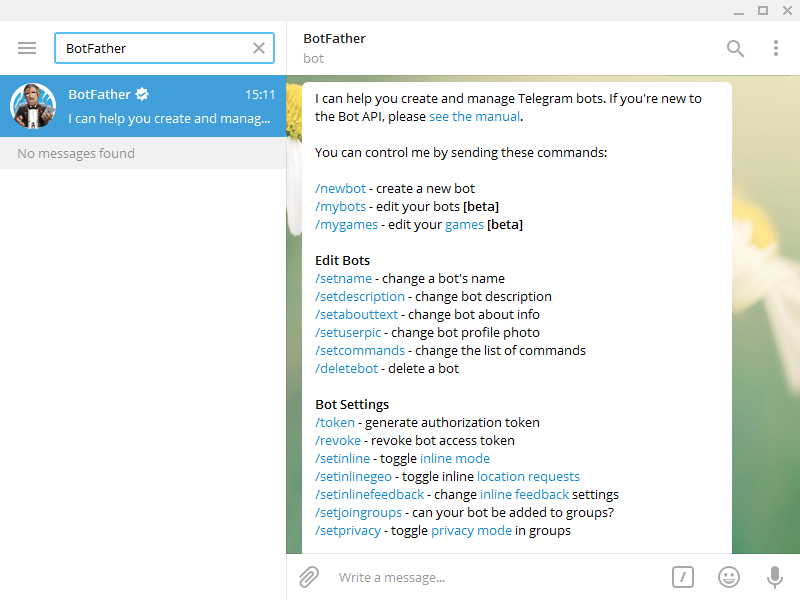Close the Telegram window

787,11
